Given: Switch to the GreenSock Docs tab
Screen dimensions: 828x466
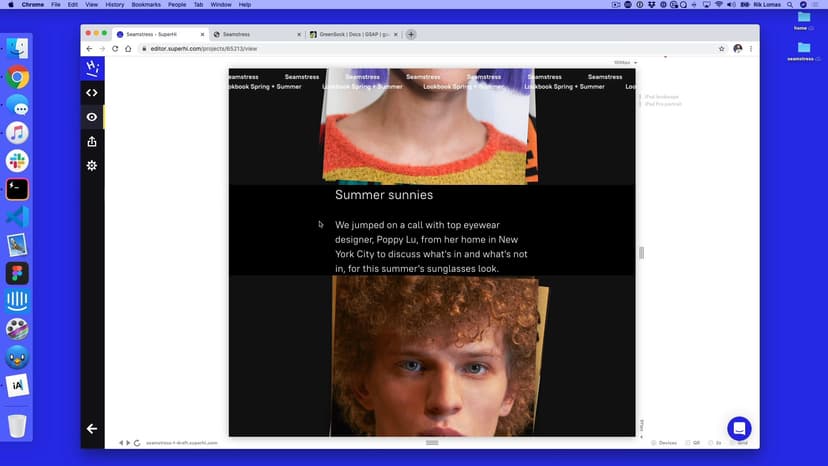Looking at the screenshot, I should (350, 34).
